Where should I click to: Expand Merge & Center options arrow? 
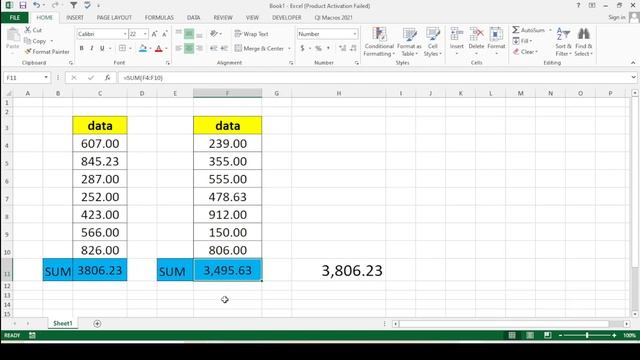pyautogui.click(x=289, y=48)
